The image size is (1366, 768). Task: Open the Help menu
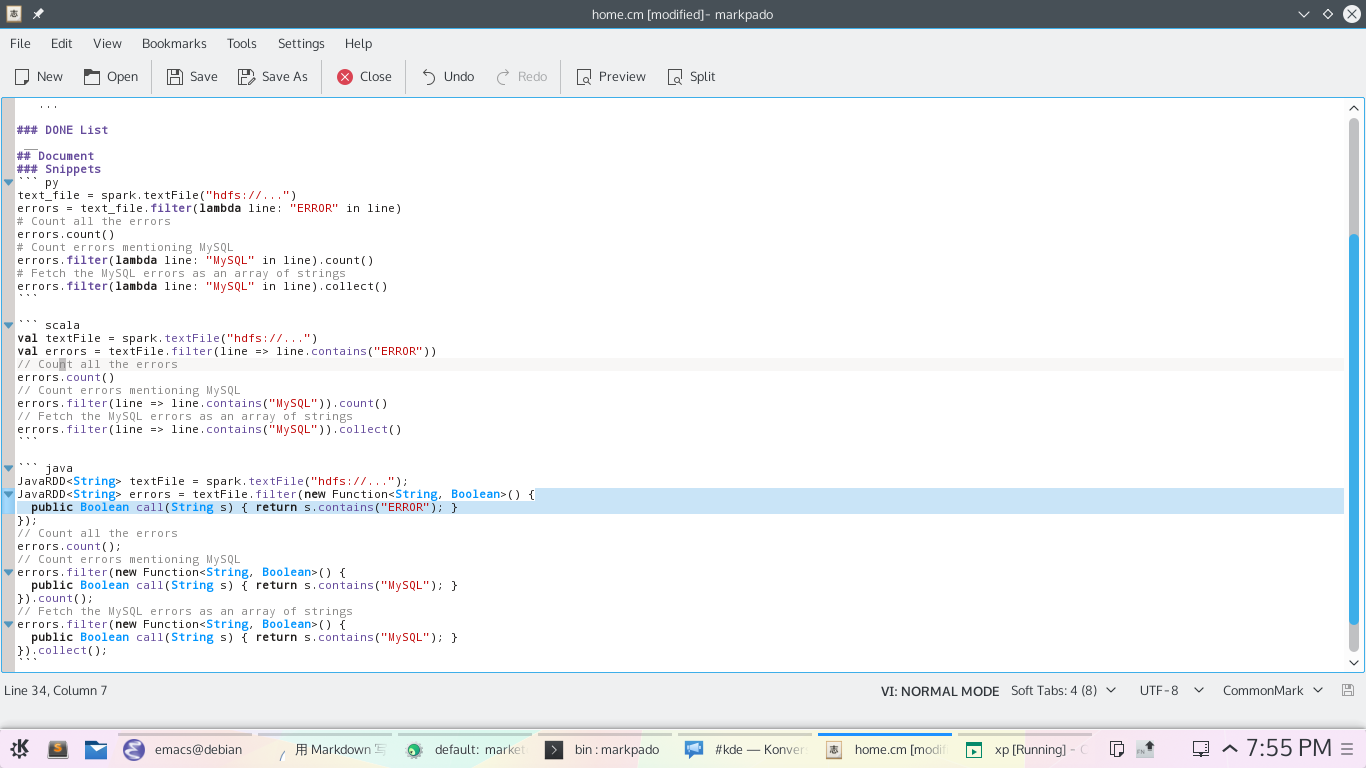tap(358, 43)
